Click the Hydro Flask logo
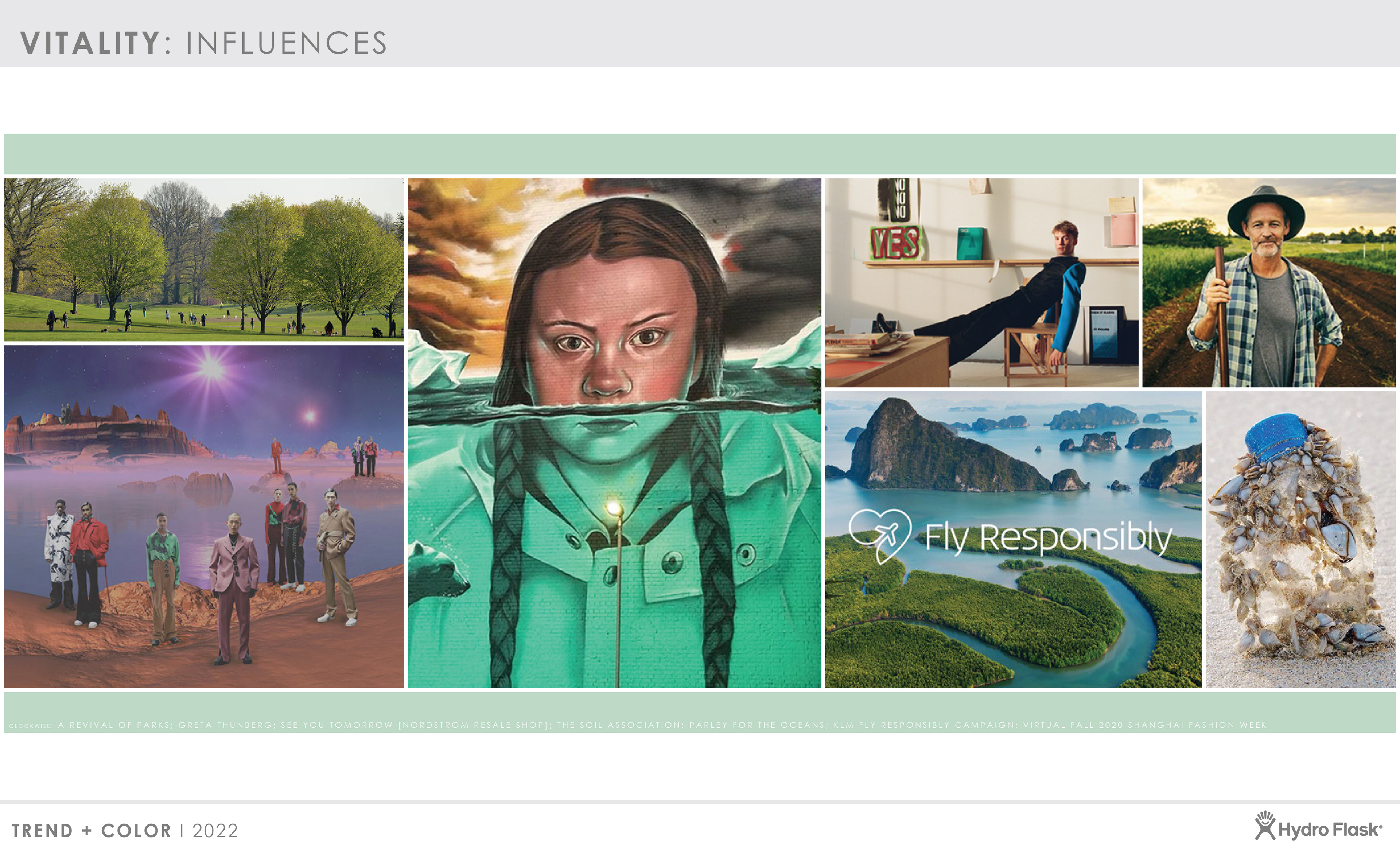This screenshot has height=850, width=1400. tap(1318, 827)
